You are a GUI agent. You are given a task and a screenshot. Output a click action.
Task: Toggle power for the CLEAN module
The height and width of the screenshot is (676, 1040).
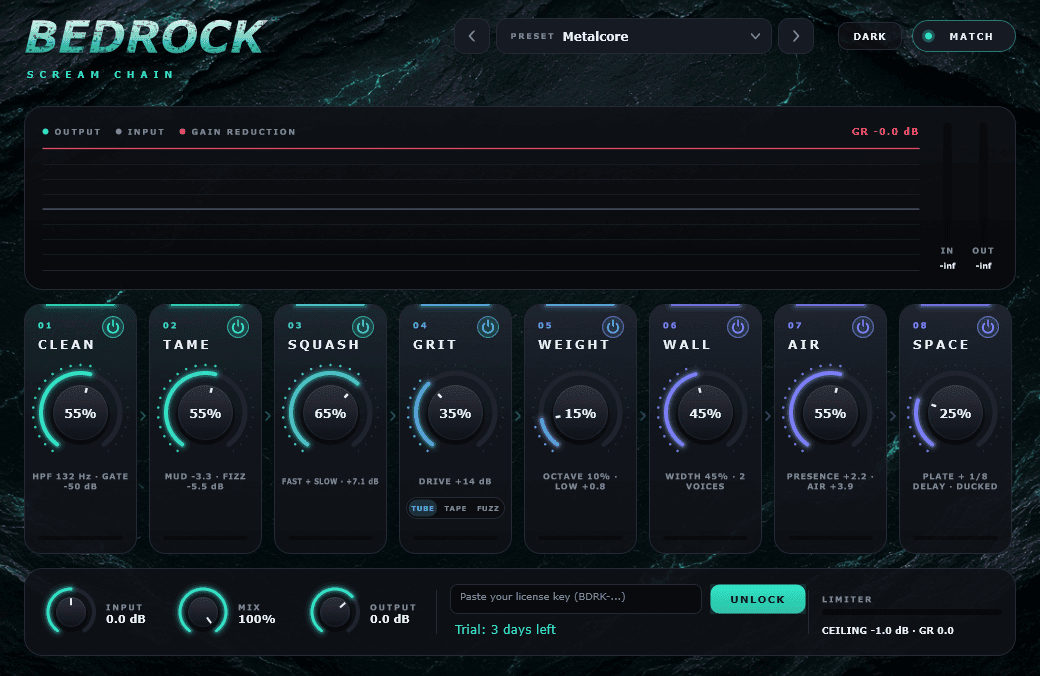[x=113, y=327]
